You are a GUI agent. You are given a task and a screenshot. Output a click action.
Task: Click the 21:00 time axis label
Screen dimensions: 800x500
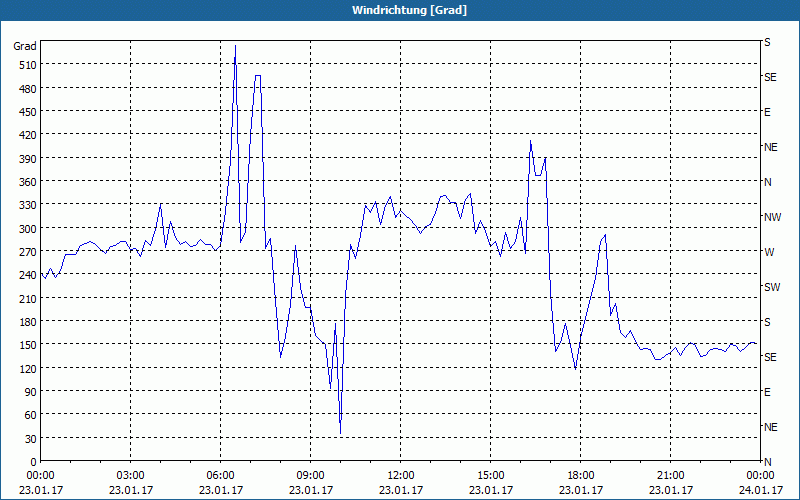(x=670, y=476)
